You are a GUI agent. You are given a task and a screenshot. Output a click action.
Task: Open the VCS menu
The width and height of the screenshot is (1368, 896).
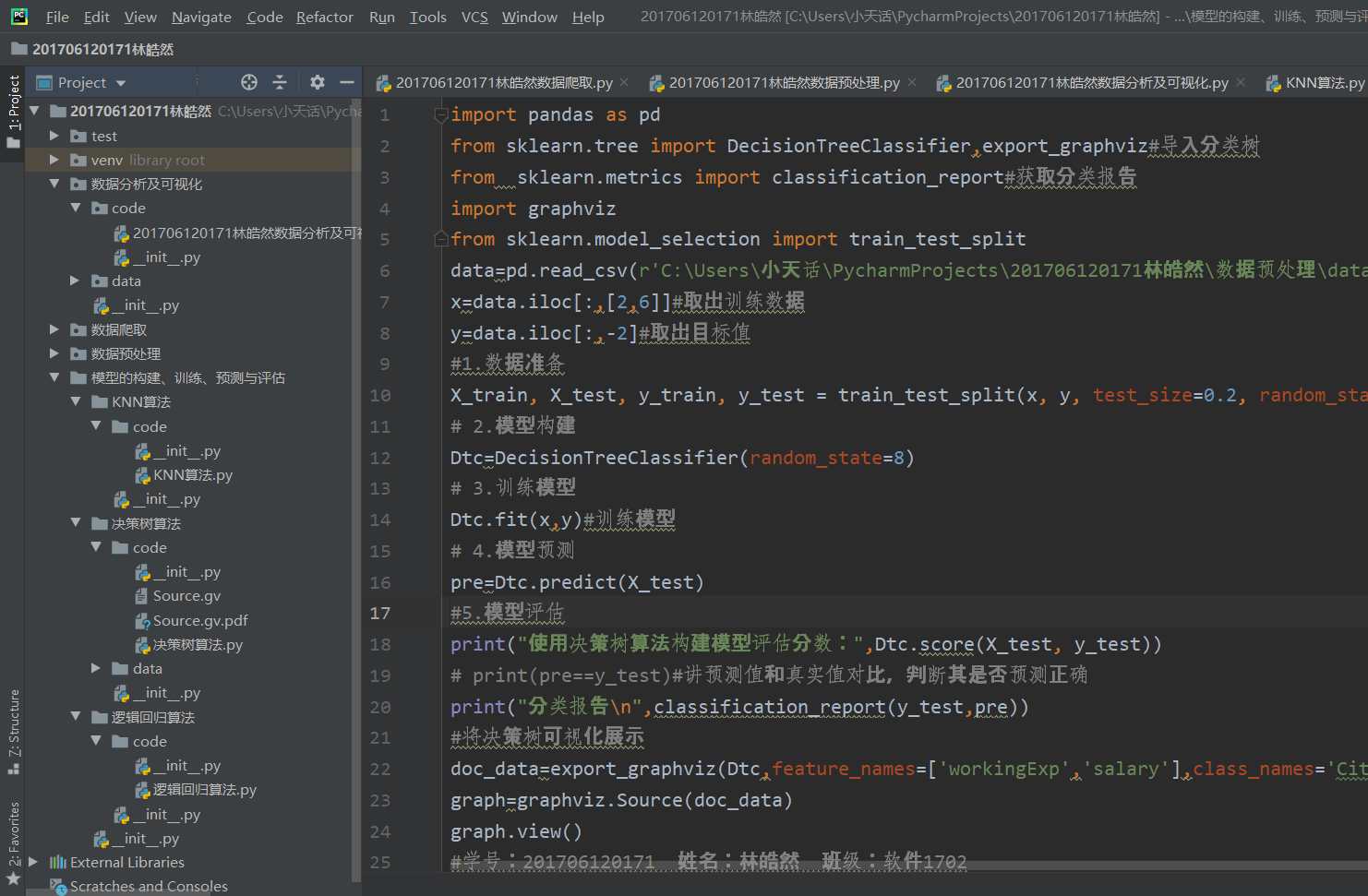[474, 17]
